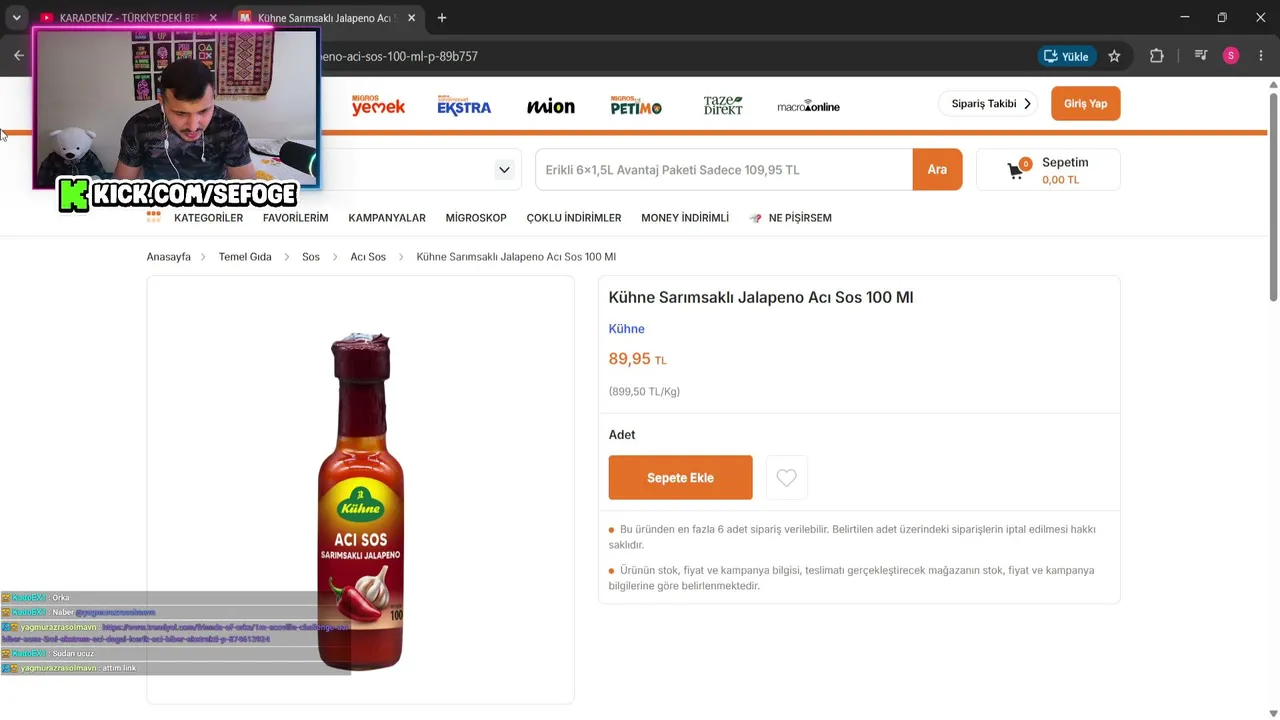Click the Adet label
Image resolution: width=1280 pixels, height=720 pixels.
pos(622,435)
